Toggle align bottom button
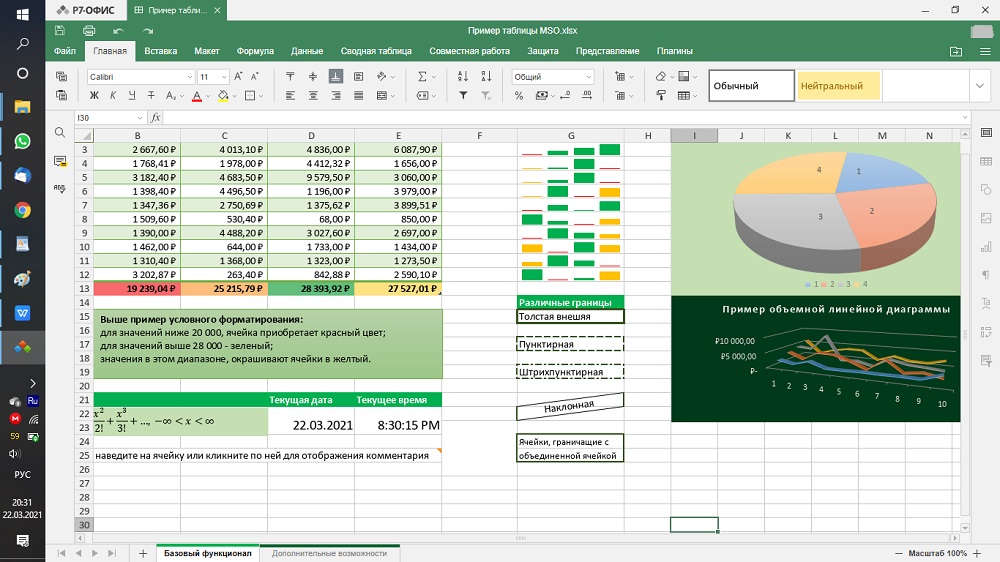This screenshot has width=1000, height=562. click(335, 77)
